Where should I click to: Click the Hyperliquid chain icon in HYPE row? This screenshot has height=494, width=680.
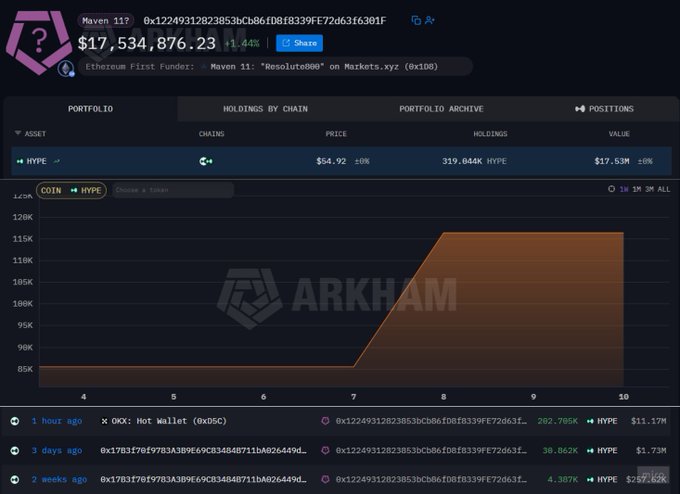coord(206,161)
